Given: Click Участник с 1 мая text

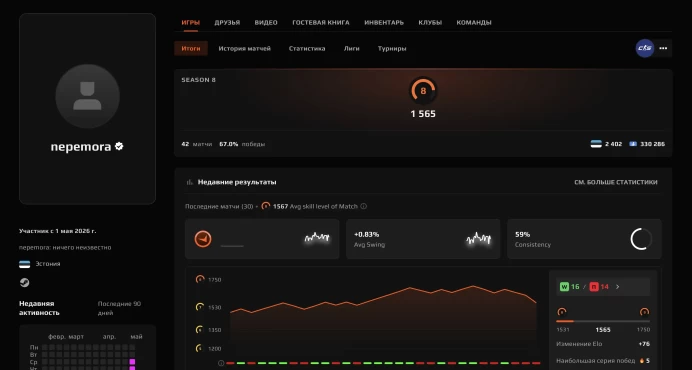Looking at the screenshot, I should pos(57,231).
